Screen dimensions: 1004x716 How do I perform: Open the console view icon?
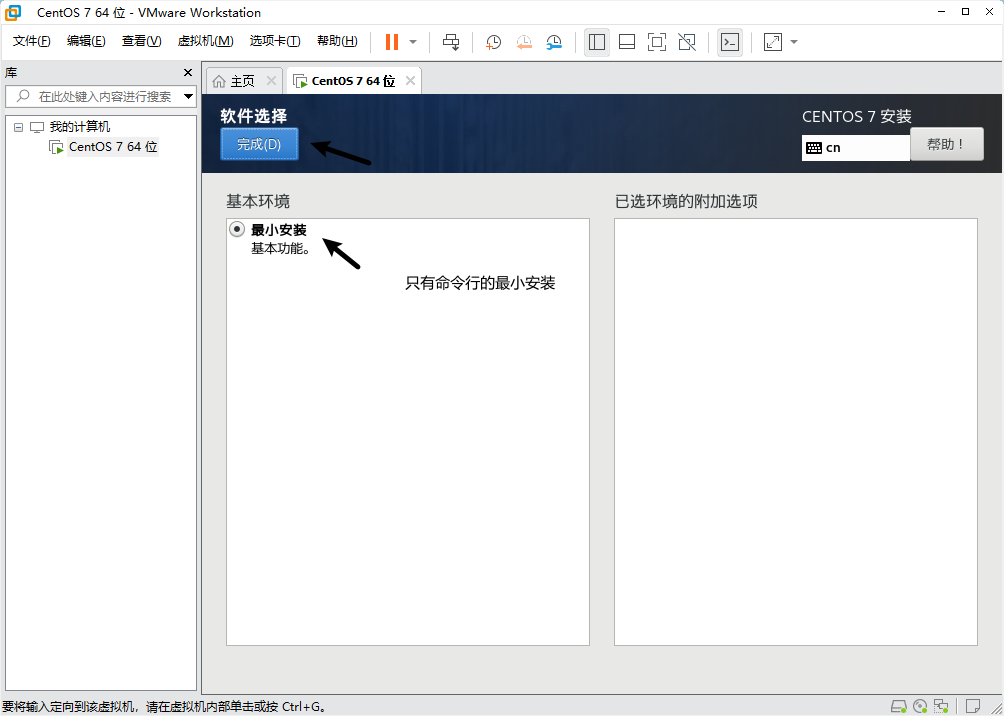(730, 42)
